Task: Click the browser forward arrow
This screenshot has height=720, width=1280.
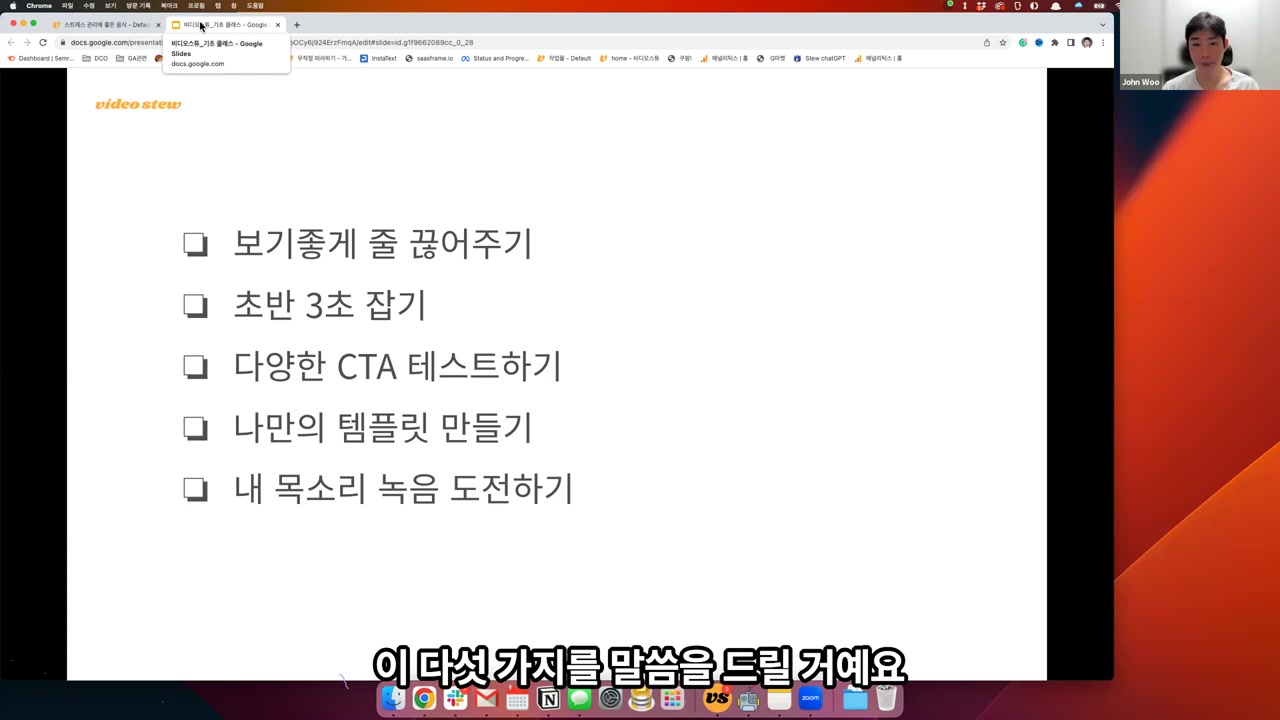Action: (x=27, y=43)
